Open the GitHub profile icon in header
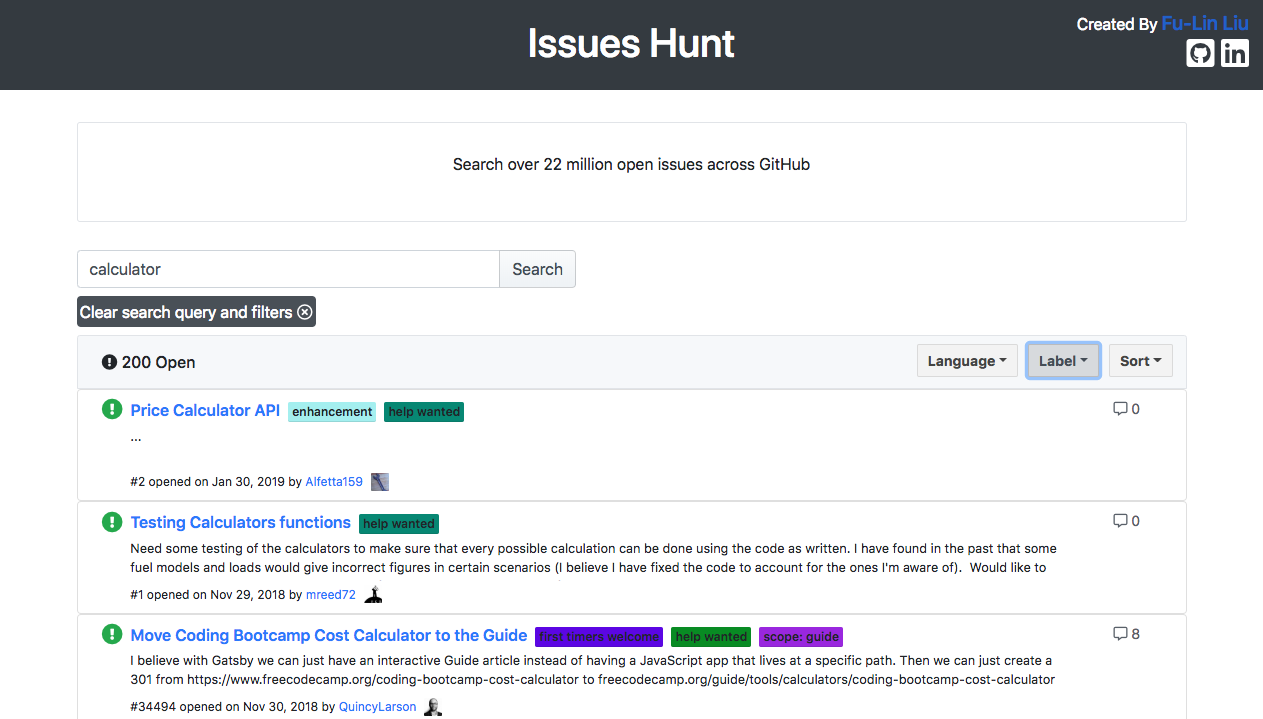The image size is (1263, 719). [x=1200, y=53]
